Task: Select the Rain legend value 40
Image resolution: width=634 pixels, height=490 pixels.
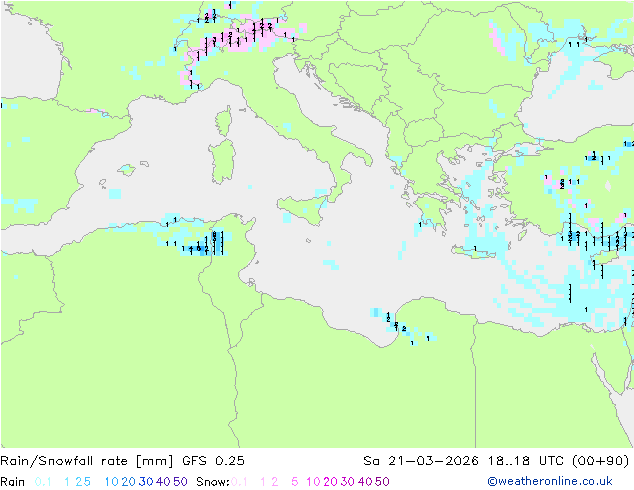Action: click(163, 482)
